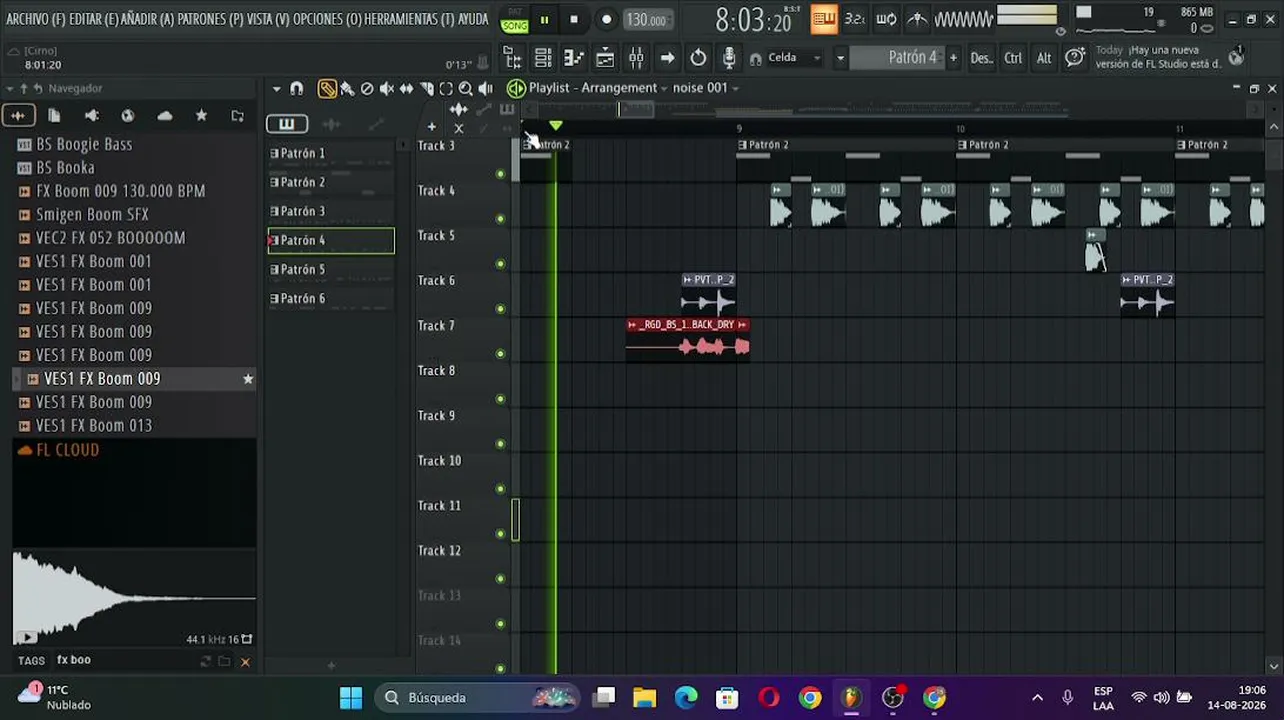This screenshot has height=720, width=1284.
Task: Select the slice tool in playlist toolbar
Action: (427, 89)
